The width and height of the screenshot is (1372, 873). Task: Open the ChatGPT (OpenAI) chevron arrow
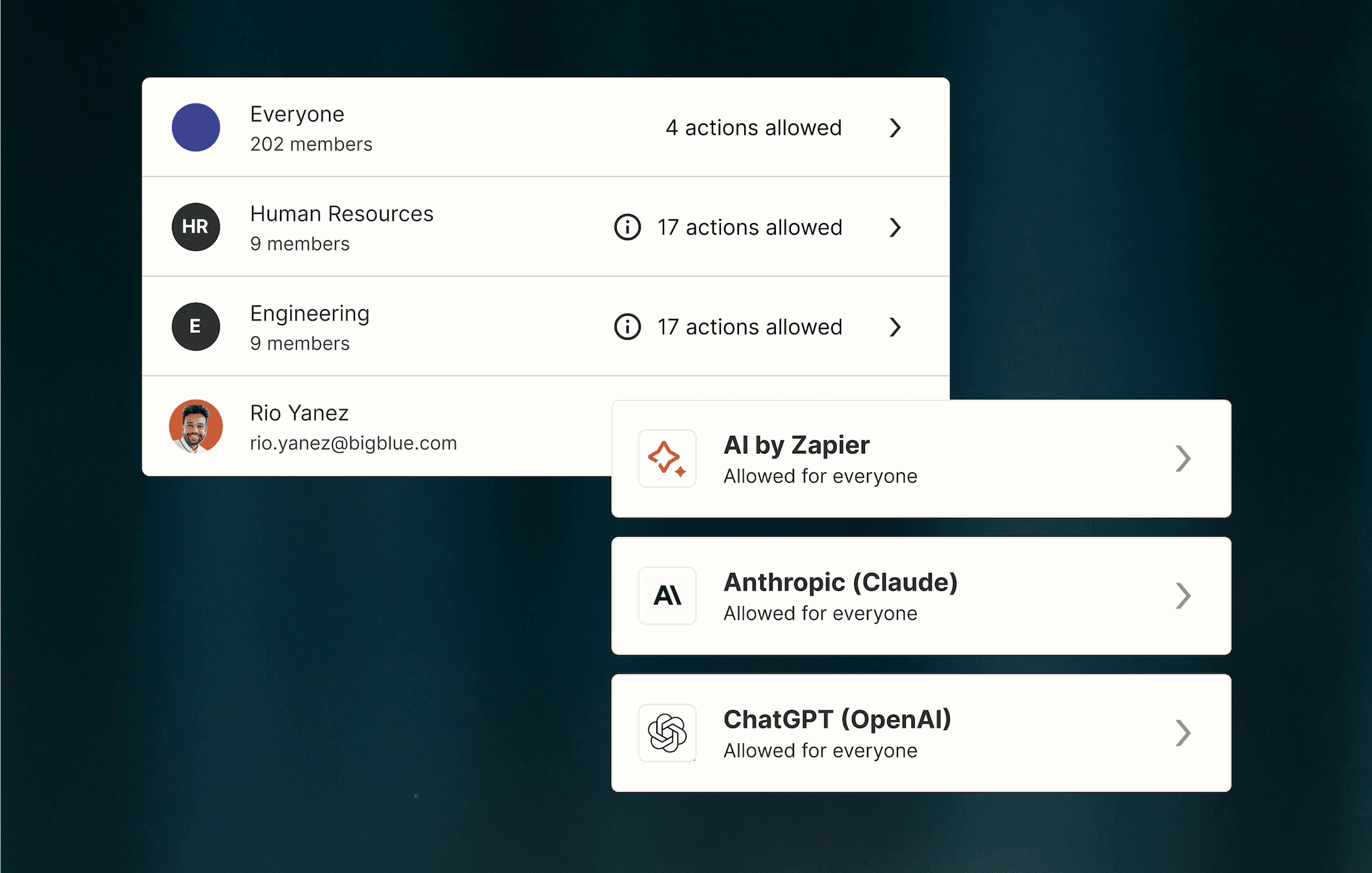coord(1183,733)
